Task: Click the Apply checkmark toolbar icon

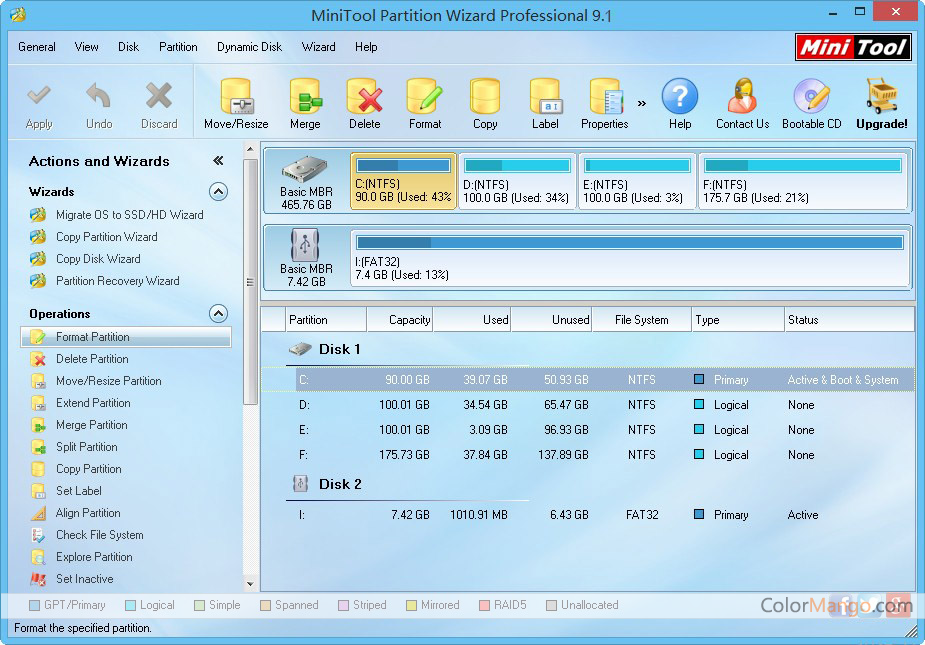Action: (x=39, y=95)
